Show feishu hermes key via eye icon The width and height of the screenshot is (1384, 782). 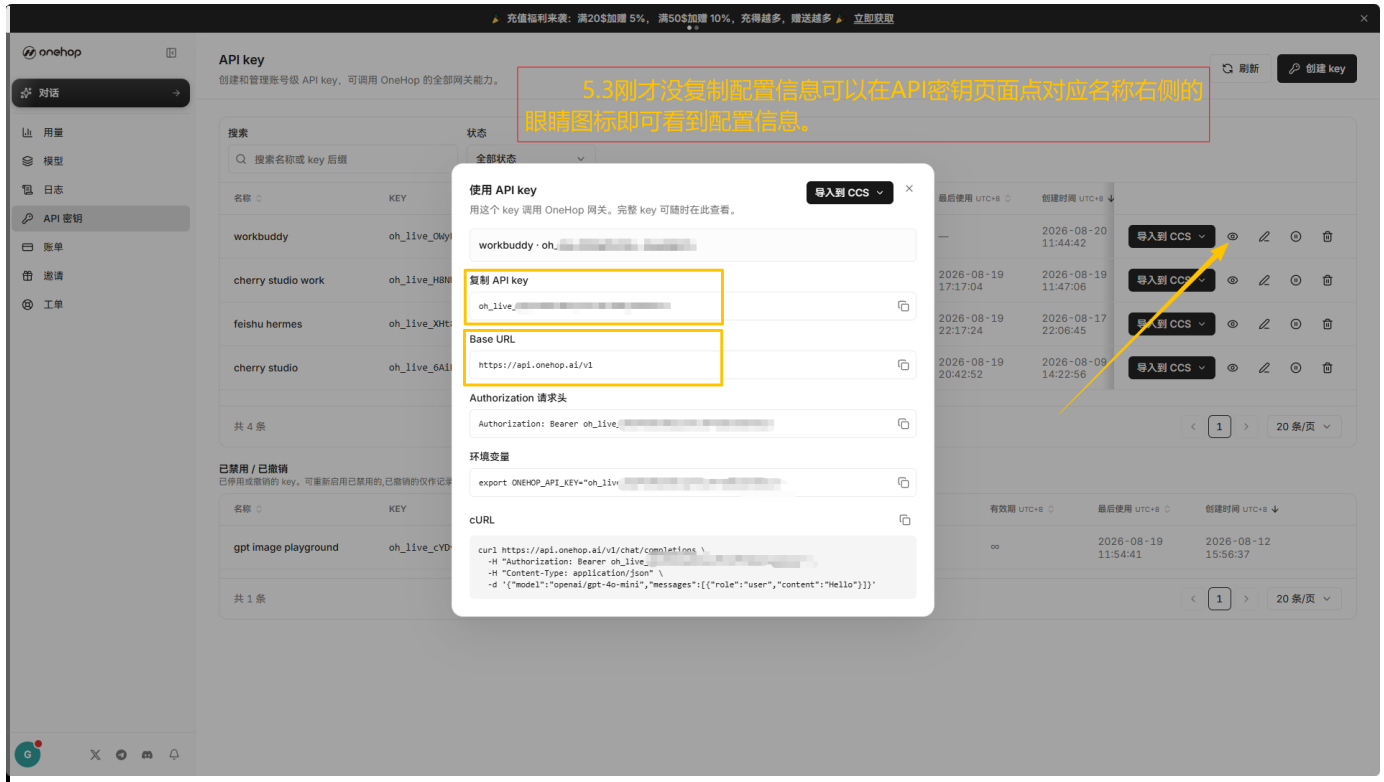coord(1232,324)
